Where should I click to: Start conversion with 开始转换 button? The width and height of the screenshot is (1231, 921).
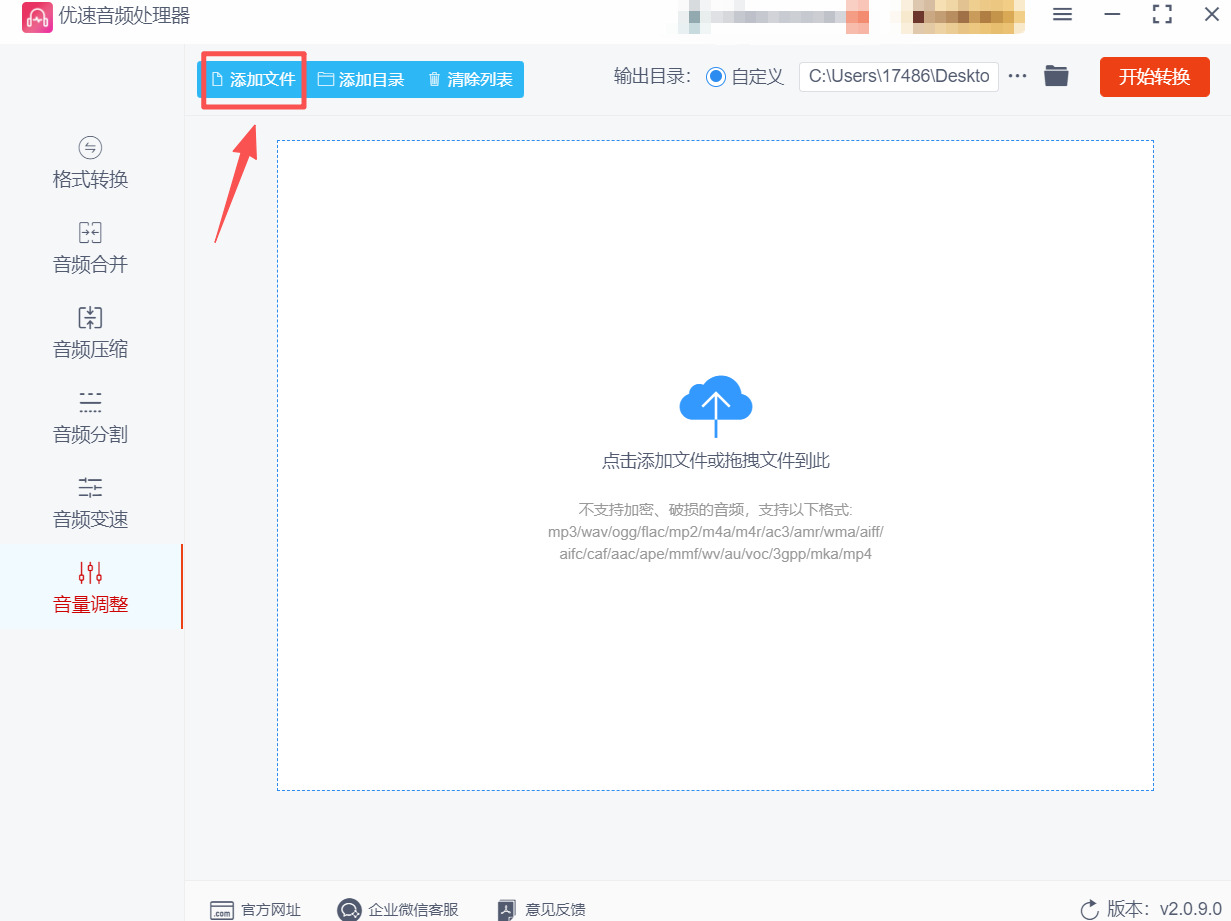tap(1155, 77)
